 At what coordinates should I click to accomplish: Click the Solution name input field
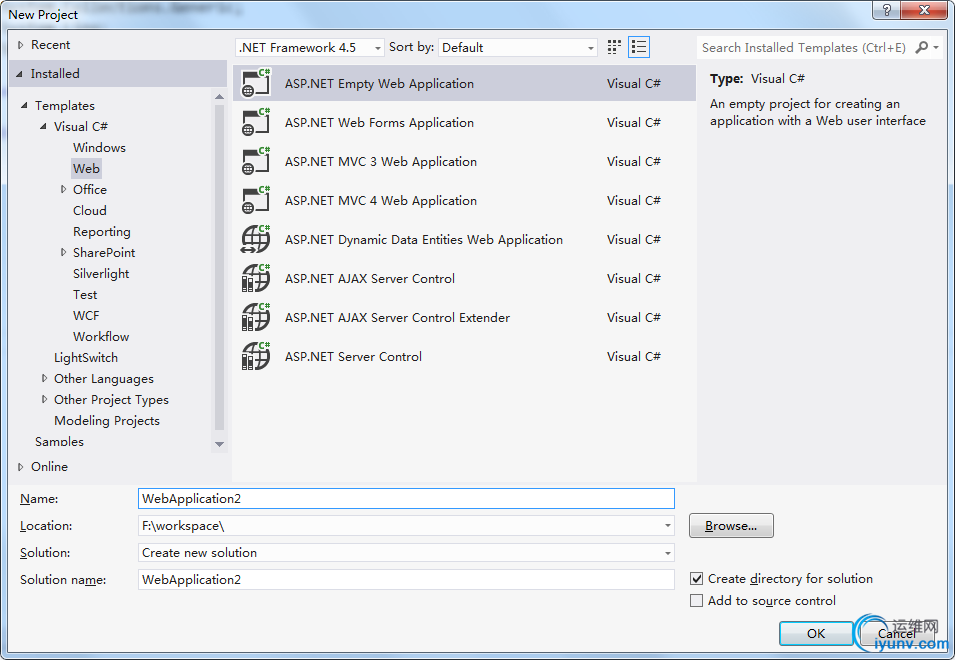pyautogui.click(x=406, y=579)
